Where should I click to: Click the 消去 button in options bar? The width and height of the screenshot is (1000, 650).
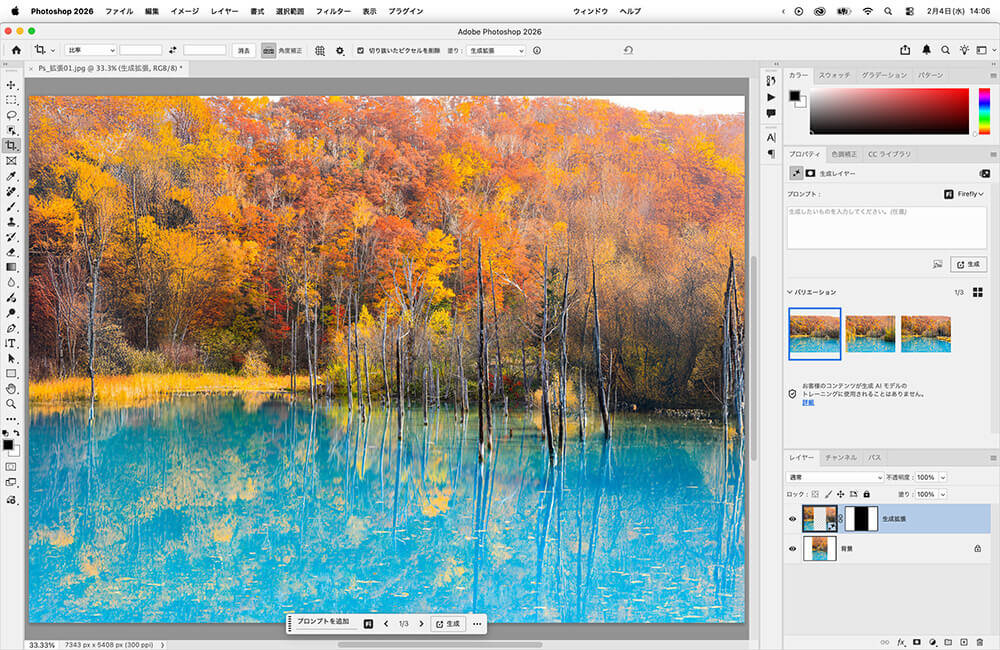tap(243, 50)
